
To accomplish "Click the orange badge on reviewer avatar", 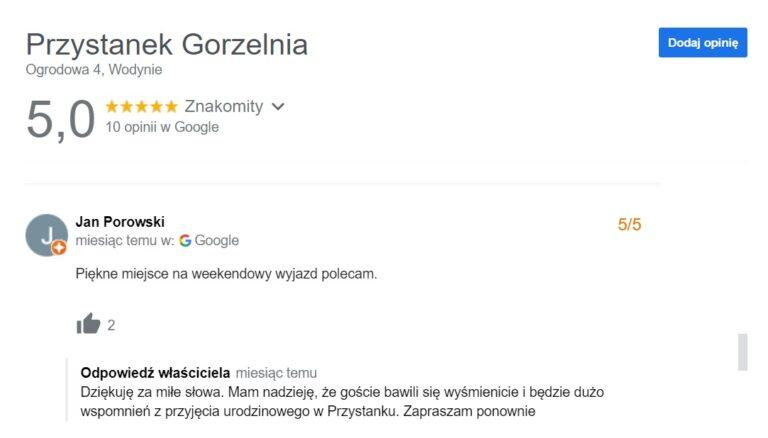I will click(x=59, y=248).
